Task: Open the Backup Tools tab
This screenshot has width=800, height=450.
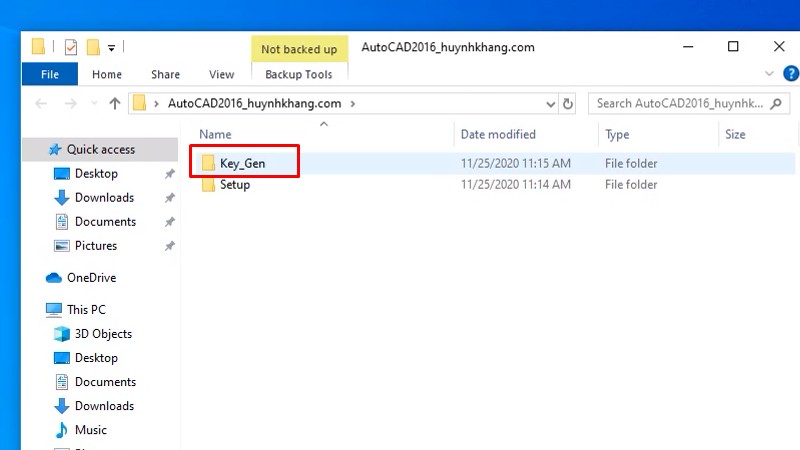Action: pos(299,74)
